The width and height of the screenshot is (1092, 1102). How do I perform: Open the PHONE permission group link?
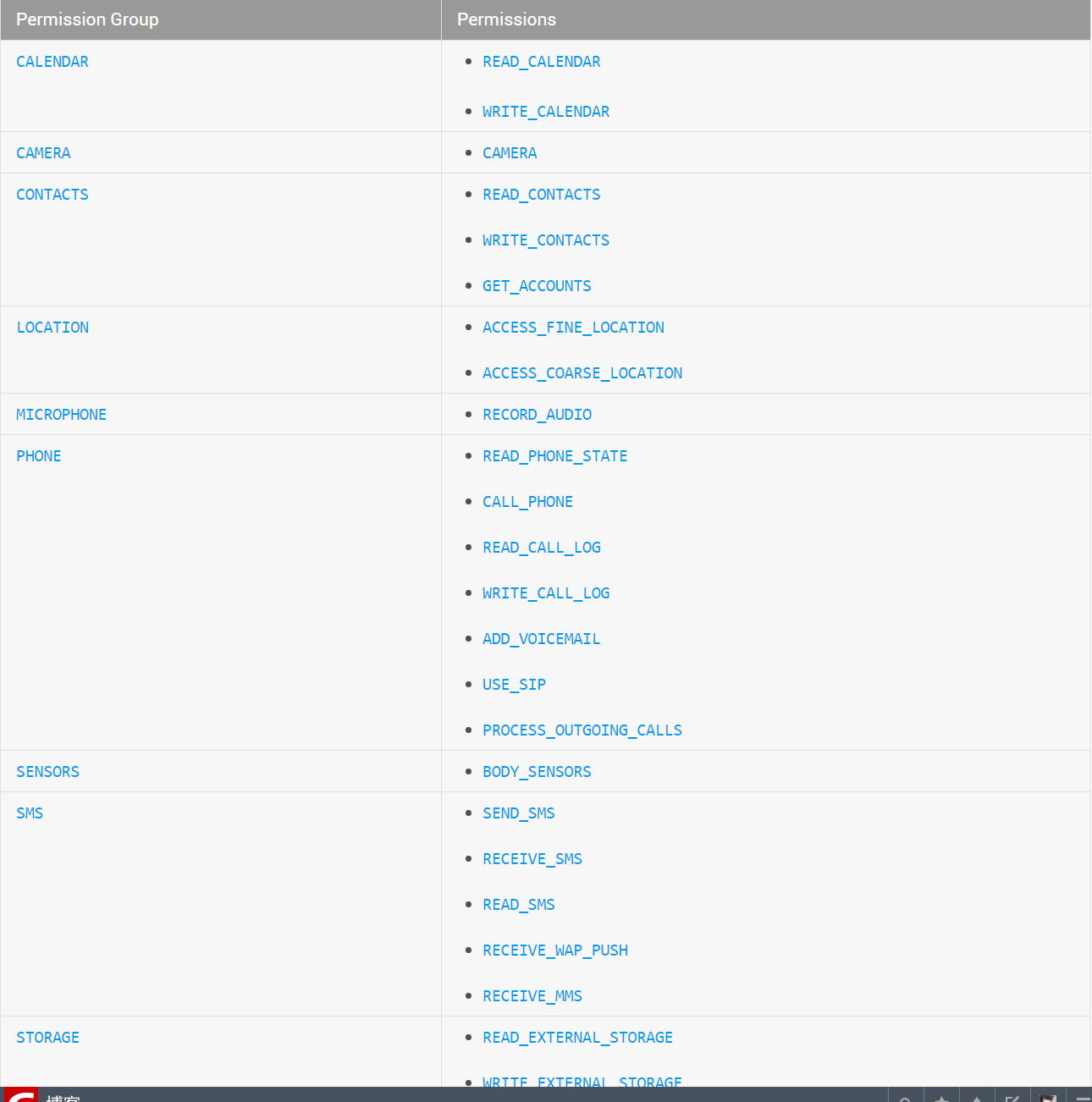click(39, 456)
